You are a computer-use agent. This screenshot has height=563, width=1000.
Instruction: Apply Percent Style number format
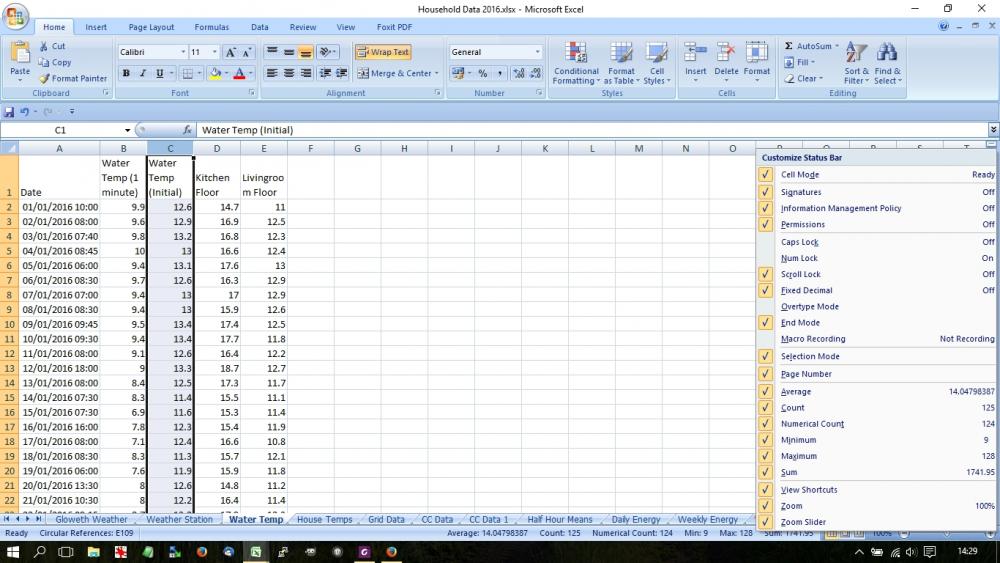tap(483, 73)
